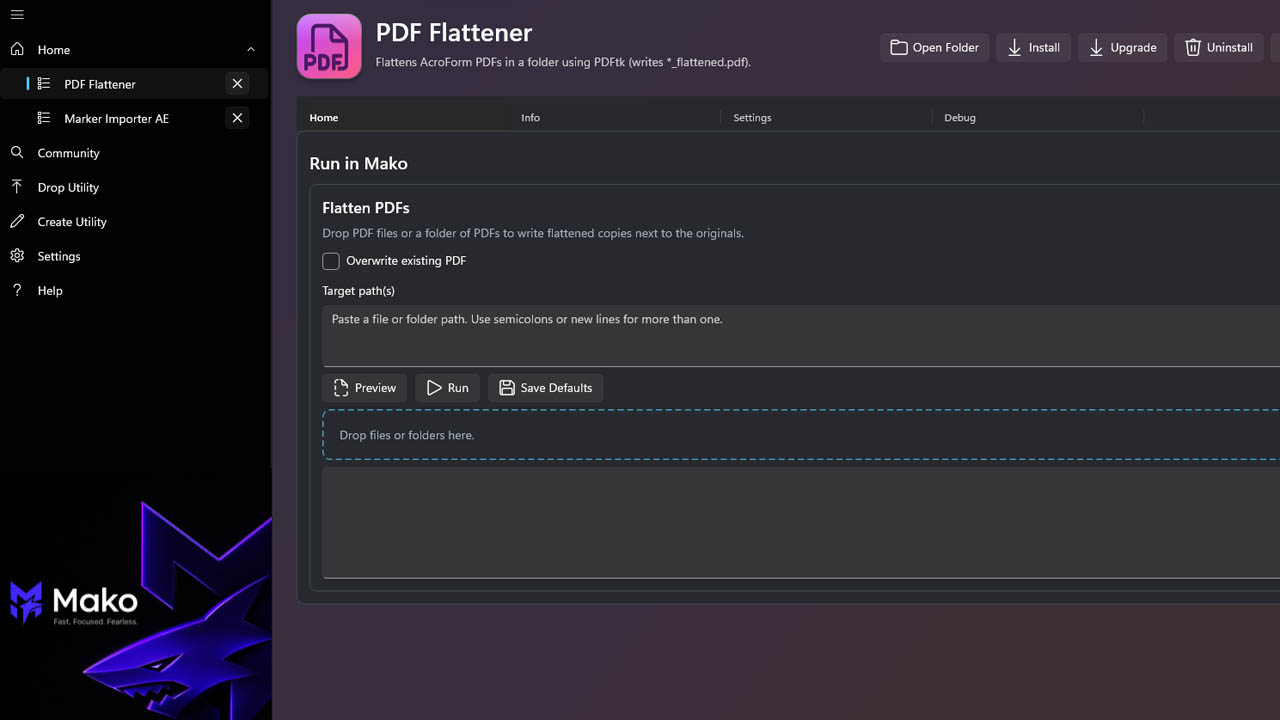Click the Home label in the sidebar
Screen dimensions: 1280x720
(54, 50)
